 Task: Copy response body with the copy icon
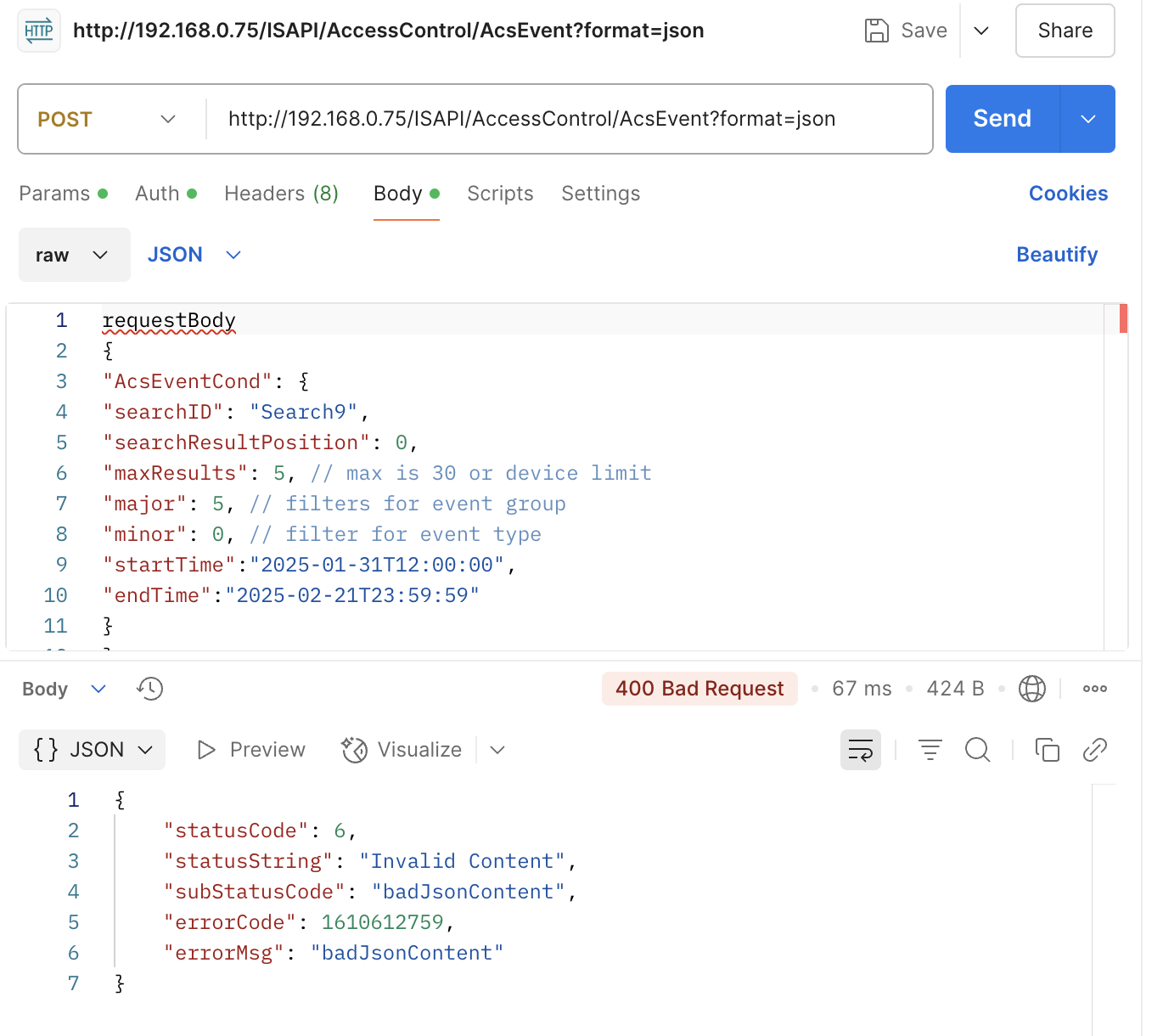tap(1047, 750)
